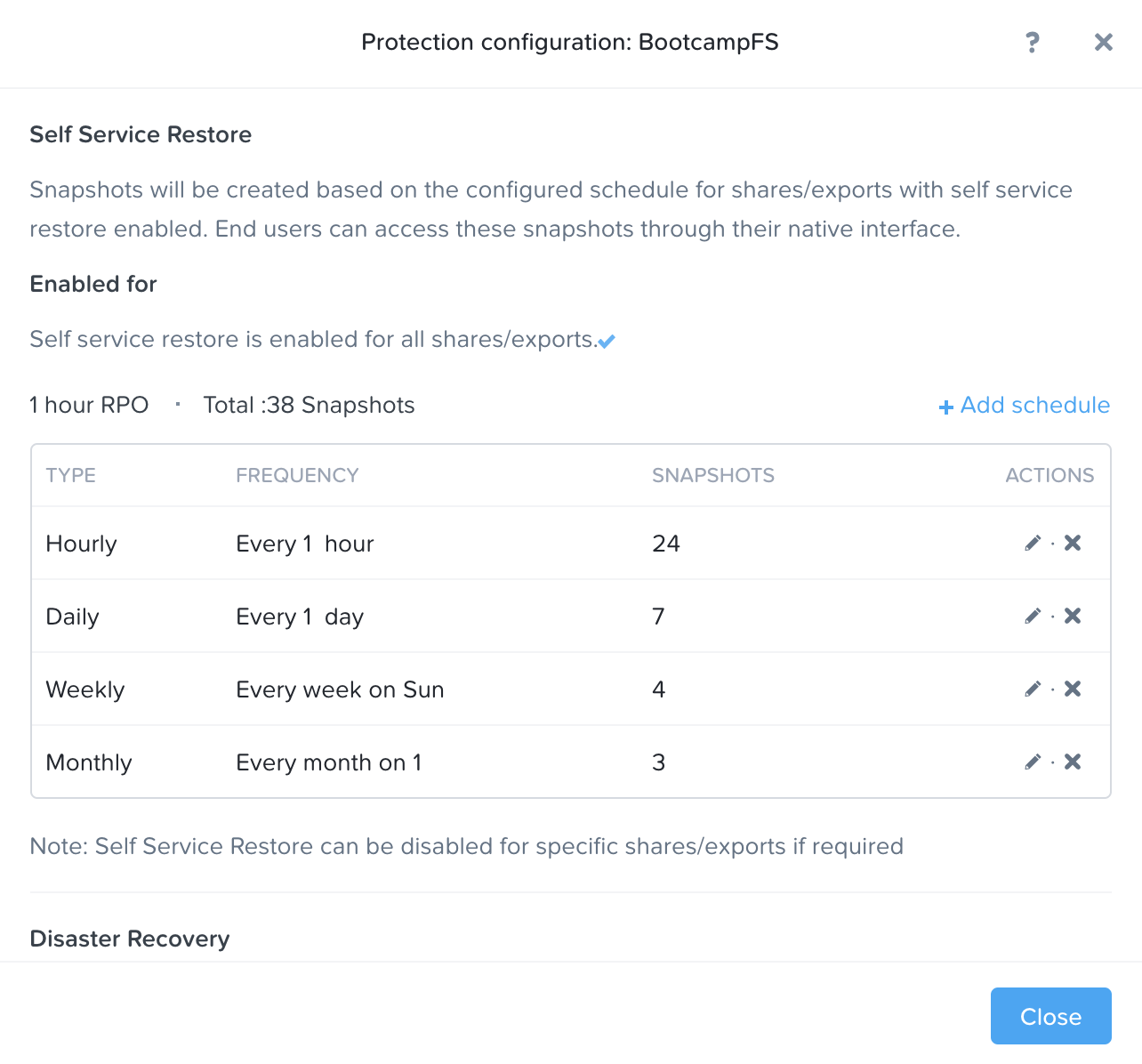Click the SNAPSHOTS column header
This screenshot has width=1142, height=1064.
pyautogui.click(x=713, y=475)
